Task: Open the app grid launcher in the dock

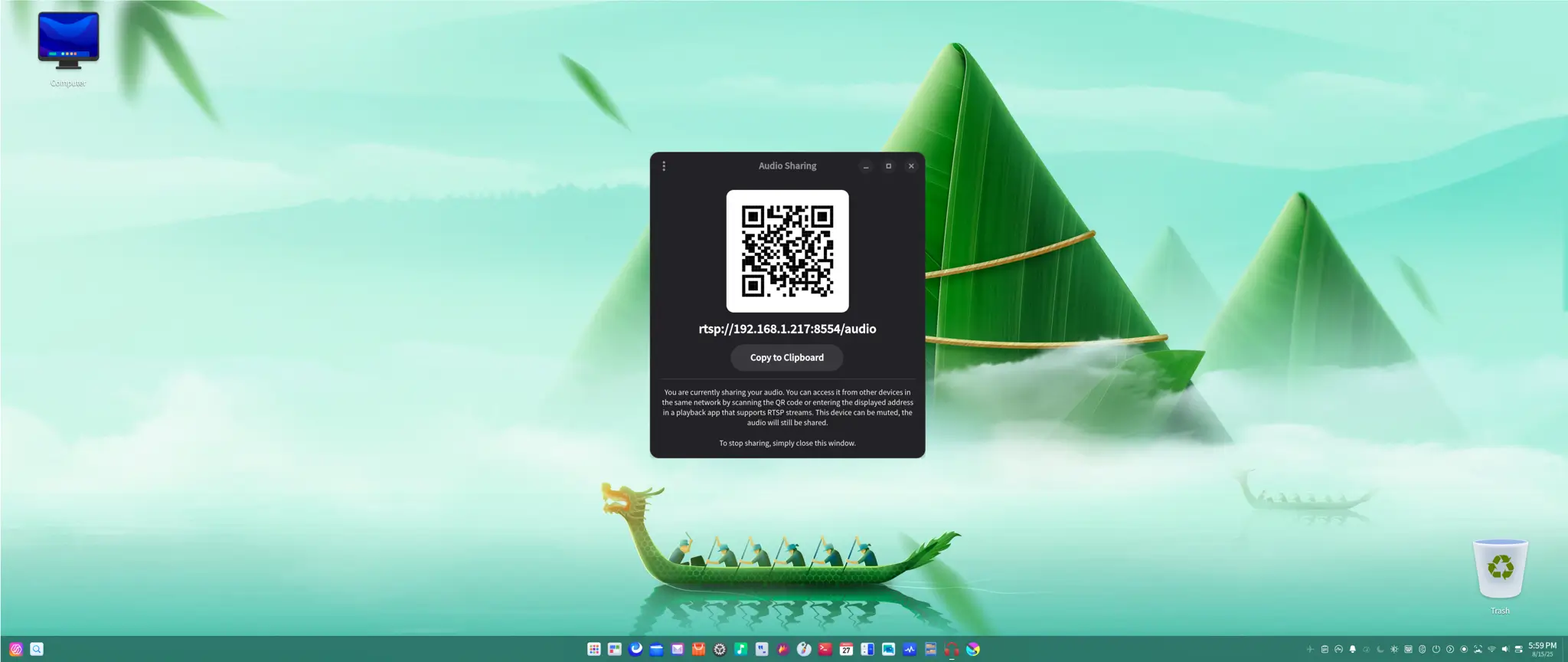Action: click(x=593, y=649)
